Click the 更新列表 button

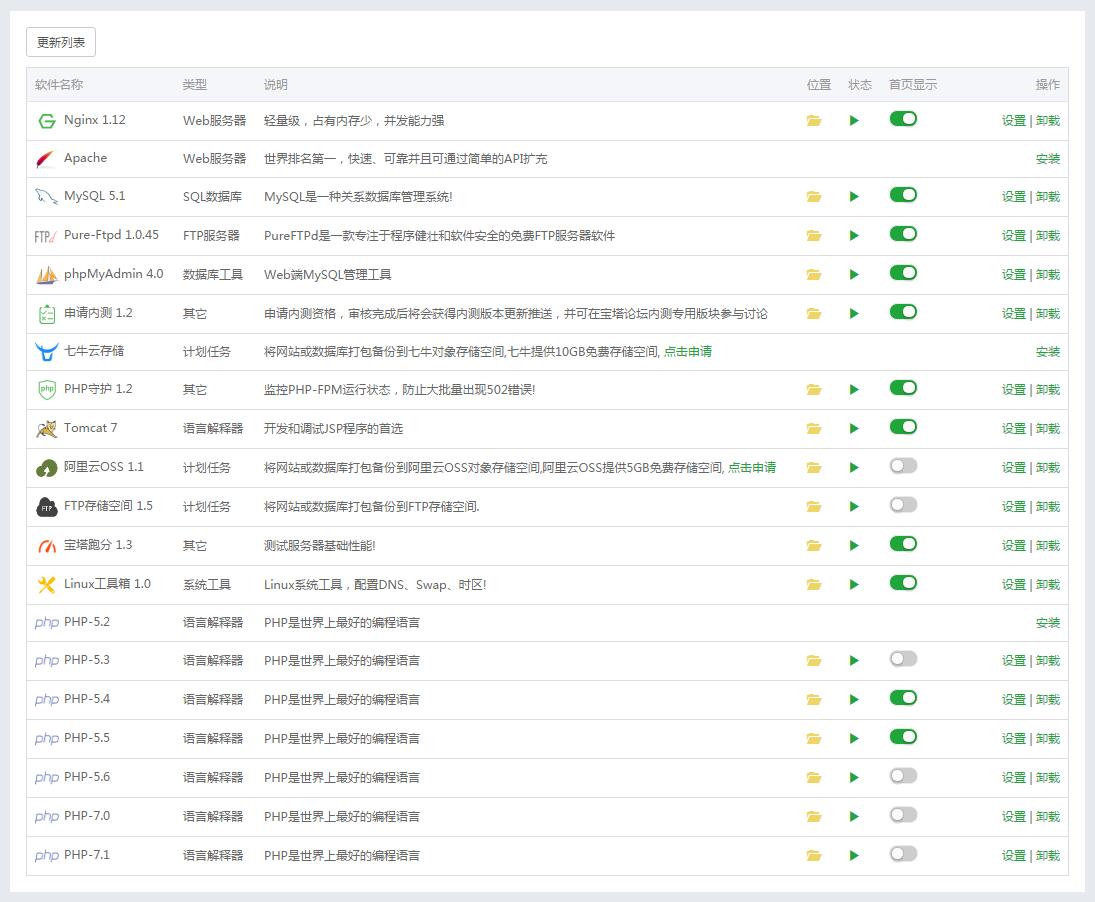click(x=60, y=42)
